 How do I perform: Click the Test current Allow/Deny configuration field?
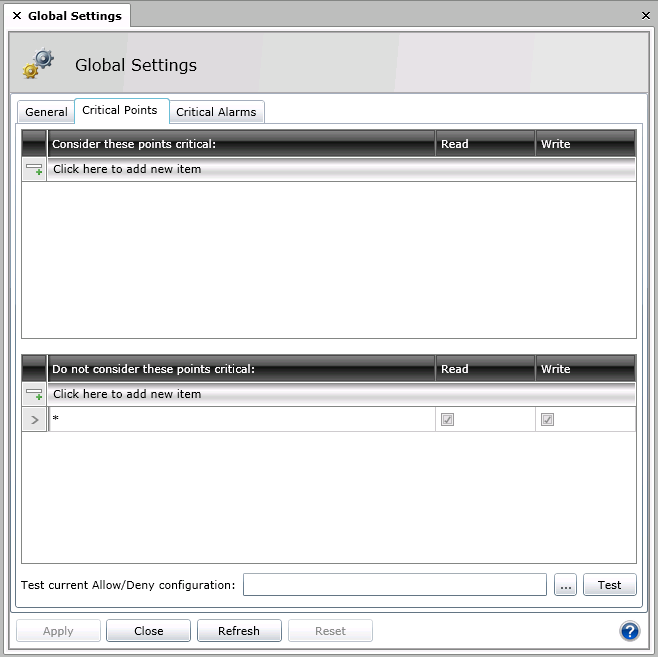(x=394, y=585)
